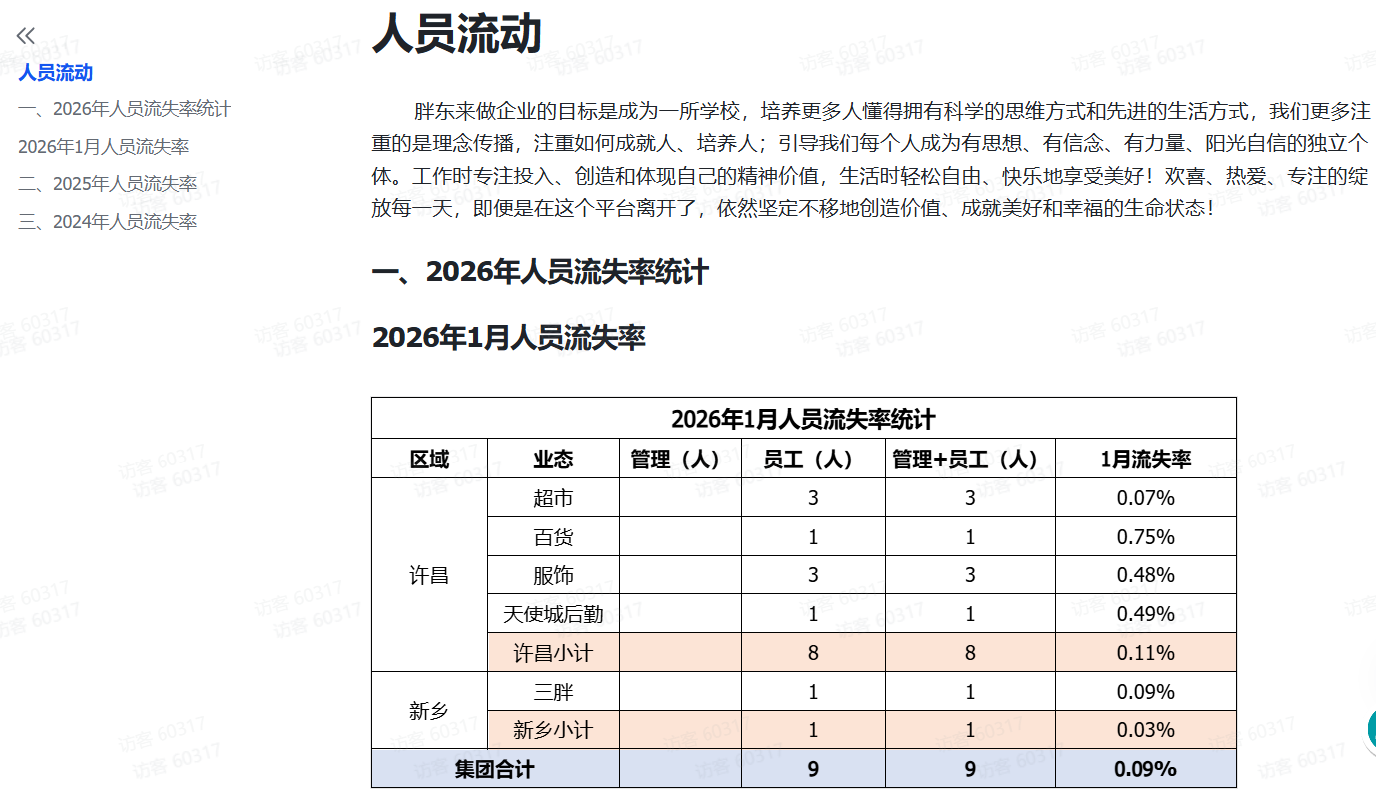Go to 二、2025年人员流失率 in the outline
Viewport: 1376px width, 791px height.
[108, 184]
